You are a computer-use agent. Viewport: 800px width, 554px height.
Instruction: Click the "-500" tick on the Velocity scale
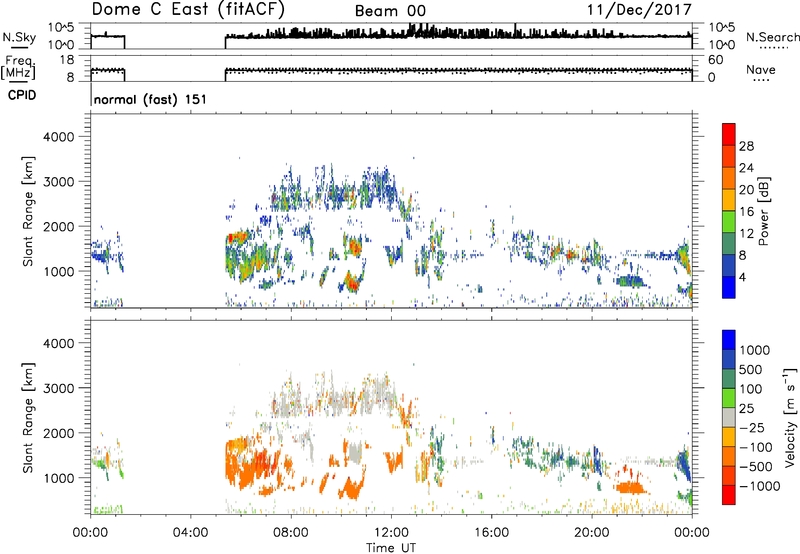pyautogui.click(x=756, y=467)
